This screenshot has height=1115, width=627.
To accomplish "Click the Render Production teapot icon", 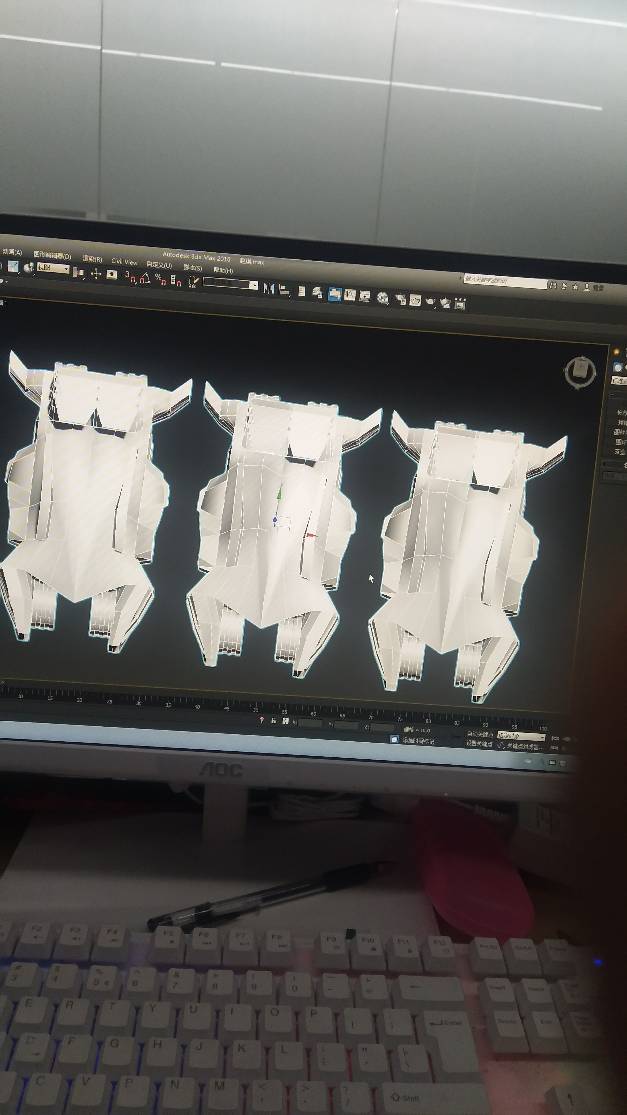I will (x=429, y=302).
